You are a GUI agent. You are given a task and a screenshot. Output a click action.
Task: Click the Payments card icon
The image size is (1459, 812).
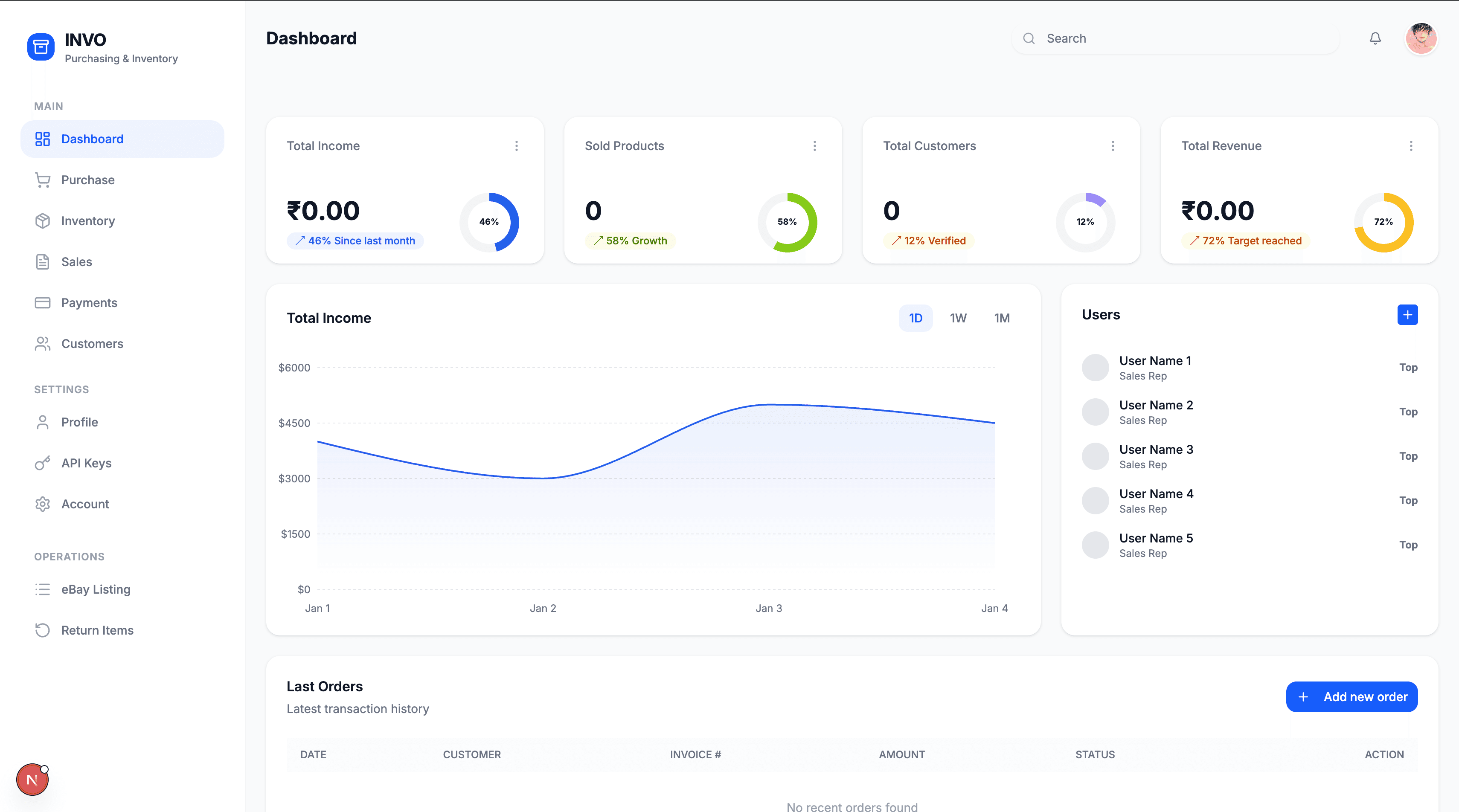point(43,302)
